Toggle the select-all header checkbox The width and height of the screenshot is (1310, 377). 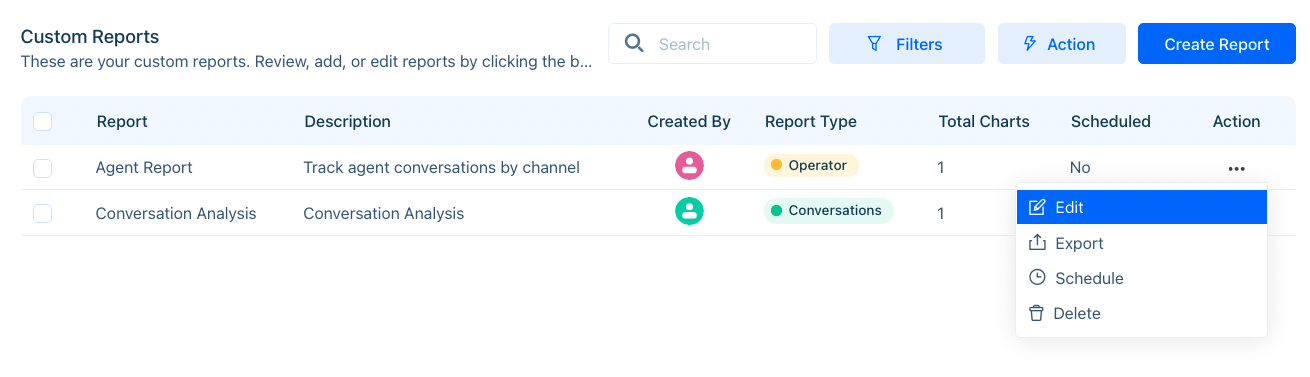(43, 122)
